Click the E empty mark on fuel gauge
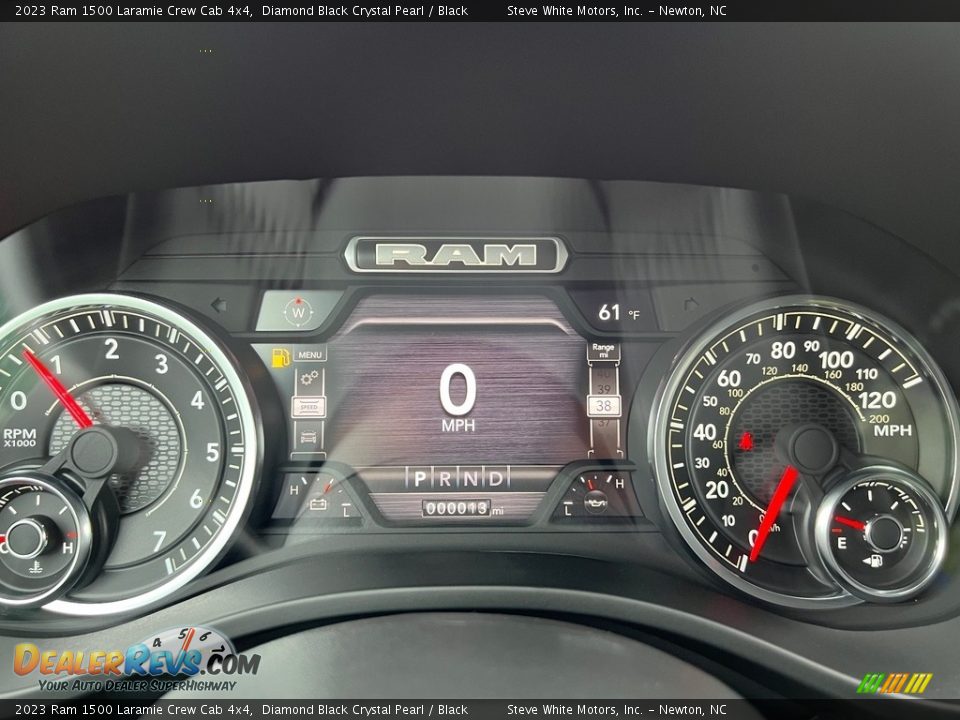 coord(842,543)
